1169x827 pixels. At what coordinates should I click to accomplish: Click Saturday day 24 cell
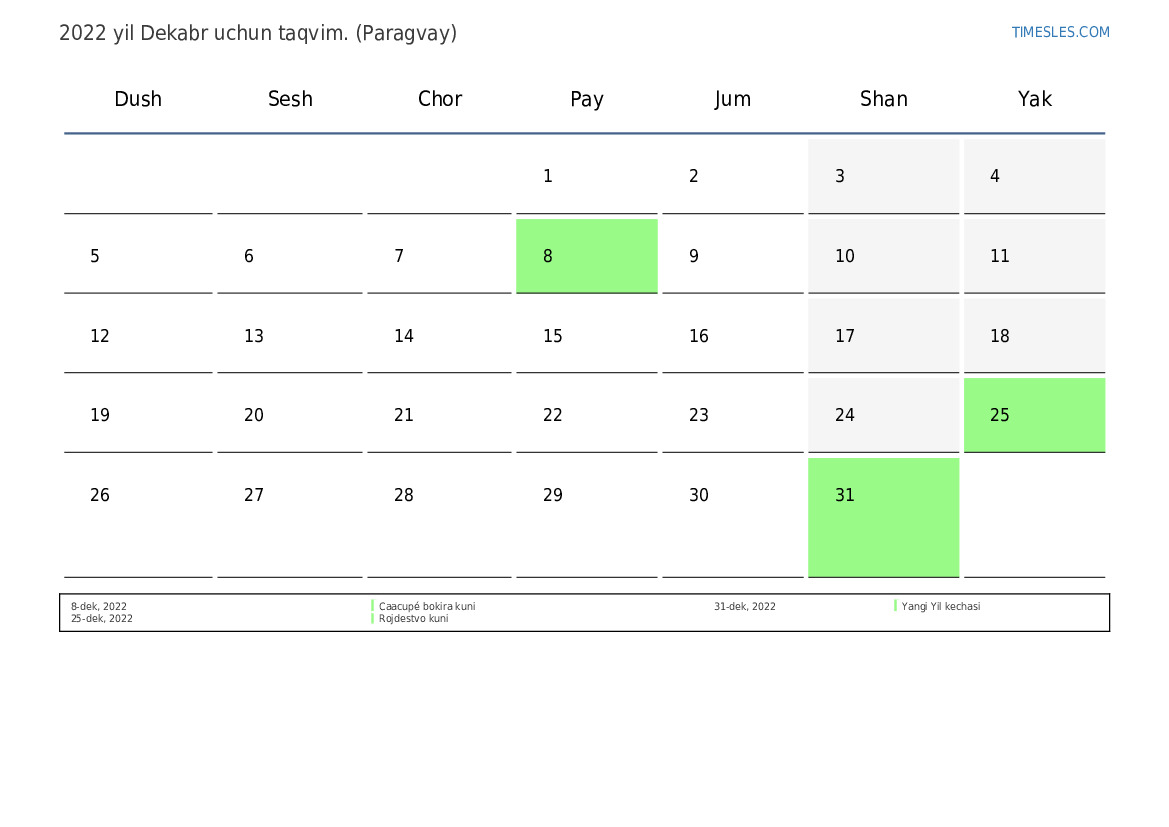tap(883, 415)
